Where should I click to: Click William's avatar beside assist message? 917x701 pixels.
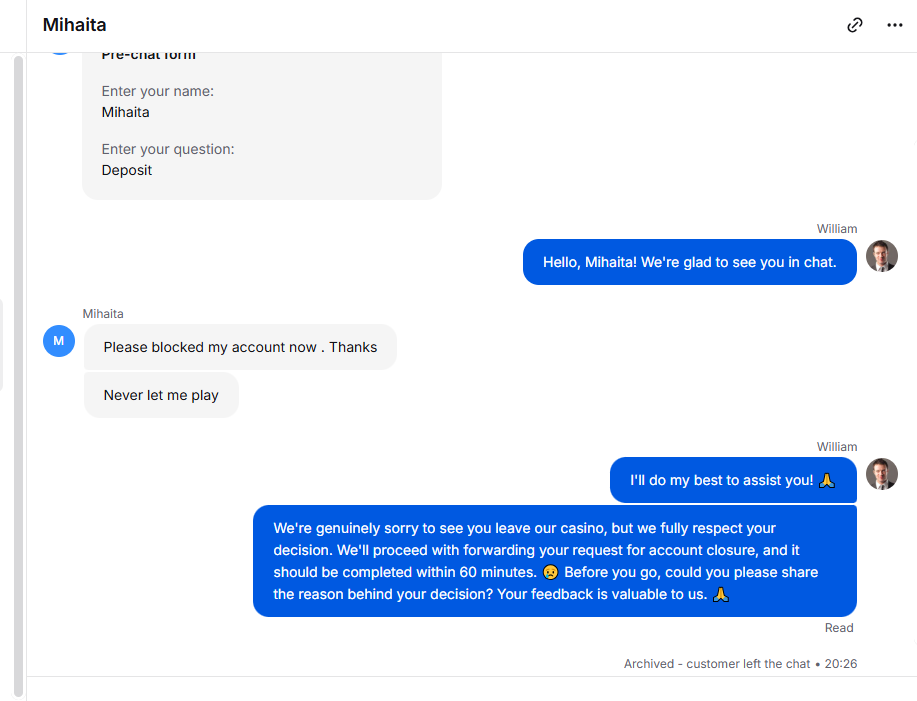pos(881,474)
